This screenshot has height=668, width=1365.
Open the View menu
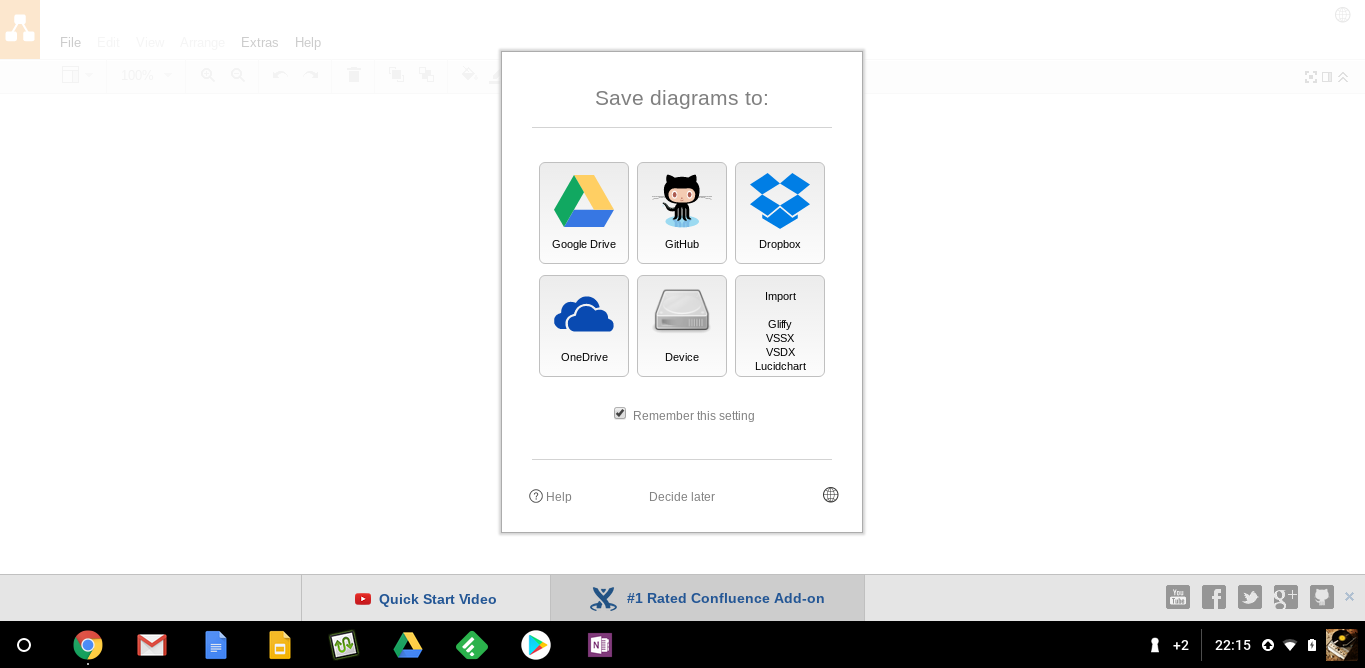[x=150, y=42]
